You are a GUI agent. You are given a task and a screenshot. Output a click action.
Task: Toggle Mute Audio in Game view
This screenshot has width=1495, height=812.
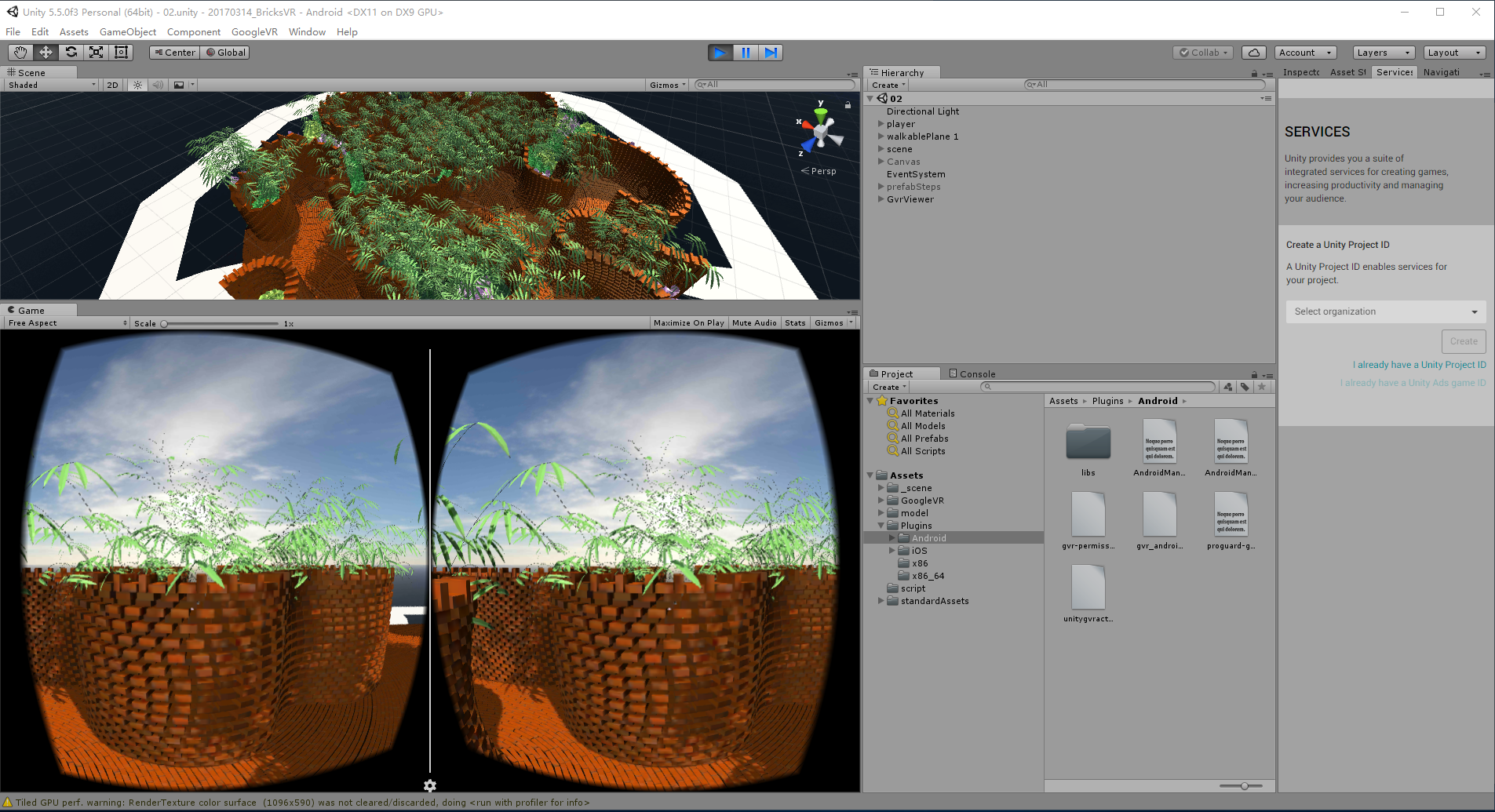point(753,323)
